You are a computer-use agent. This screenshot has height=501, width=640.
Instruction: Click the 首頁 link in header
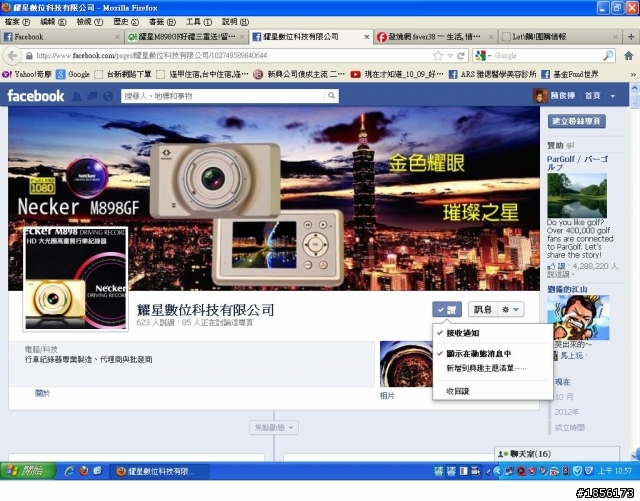[593, 96]
